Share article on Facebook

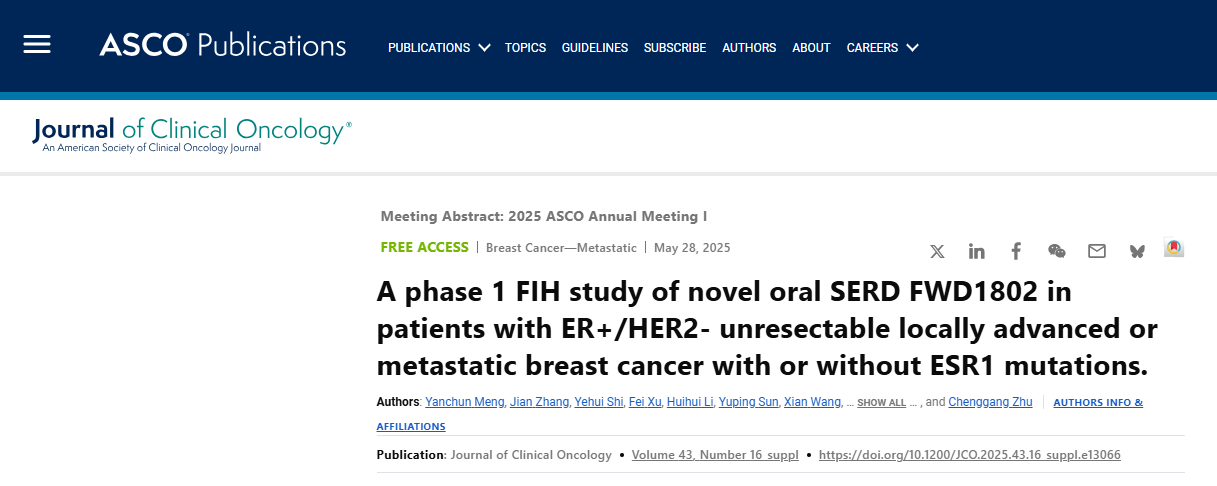click(1016, 251)
